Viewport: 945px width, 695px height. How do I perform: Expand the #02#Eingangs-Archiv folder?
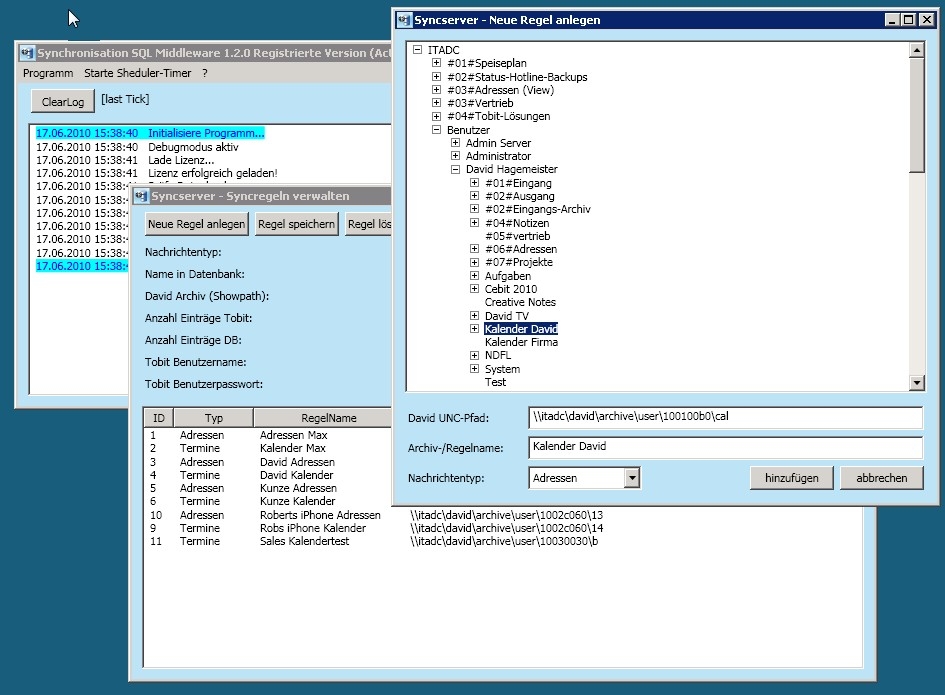pyautogui.click(x=474, y=209)
